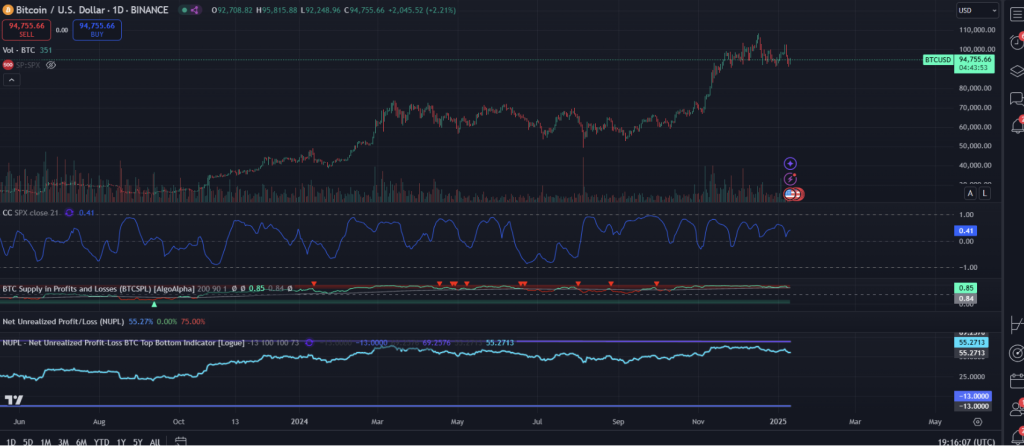This screenshot has width=1024, height=446.
Task: Open the alerts clock icon
Action: pos(1016,41)
